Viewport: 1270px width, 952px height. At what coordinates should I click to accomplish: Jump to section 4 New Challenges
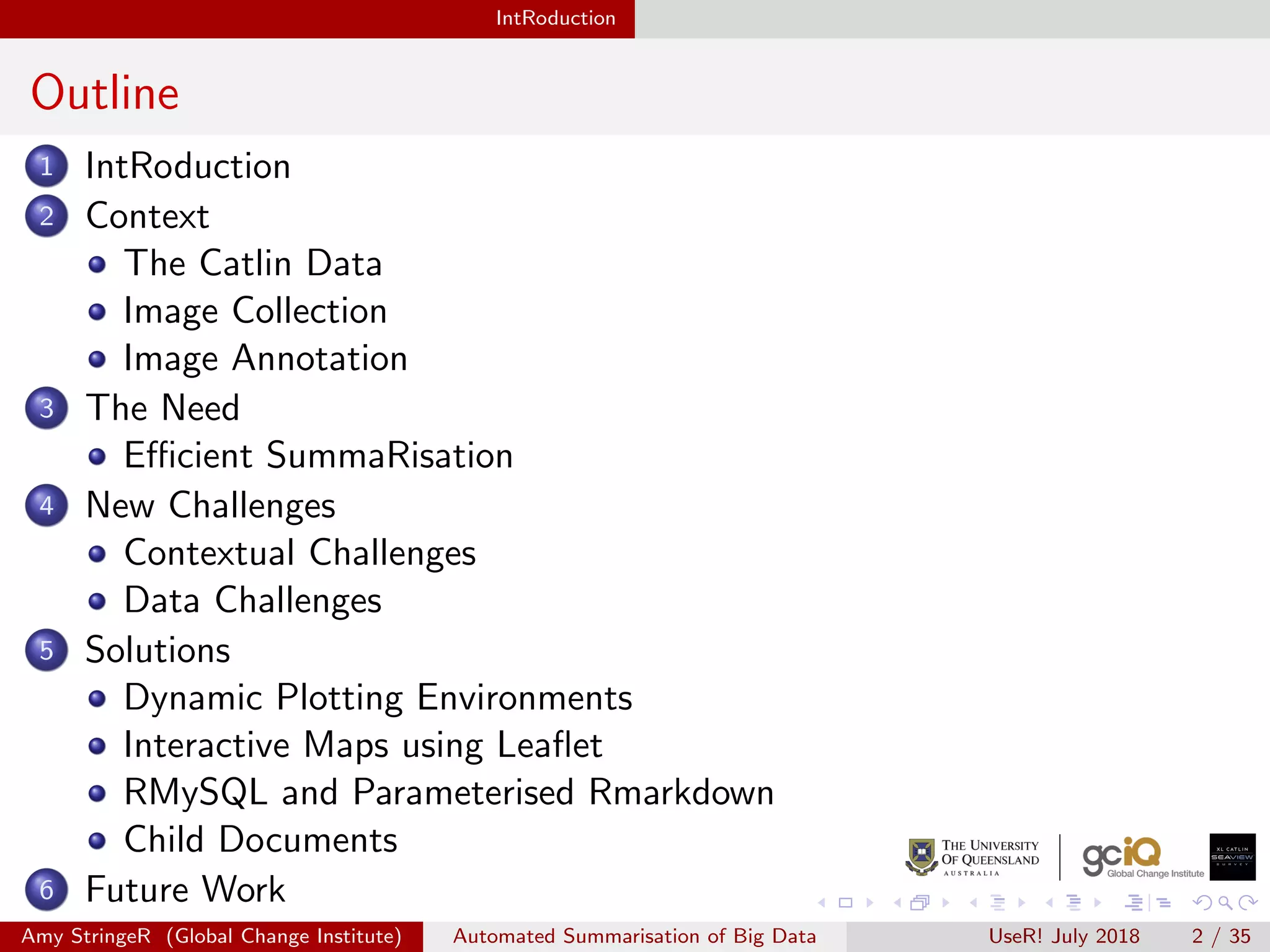click(x=211, y=505)
